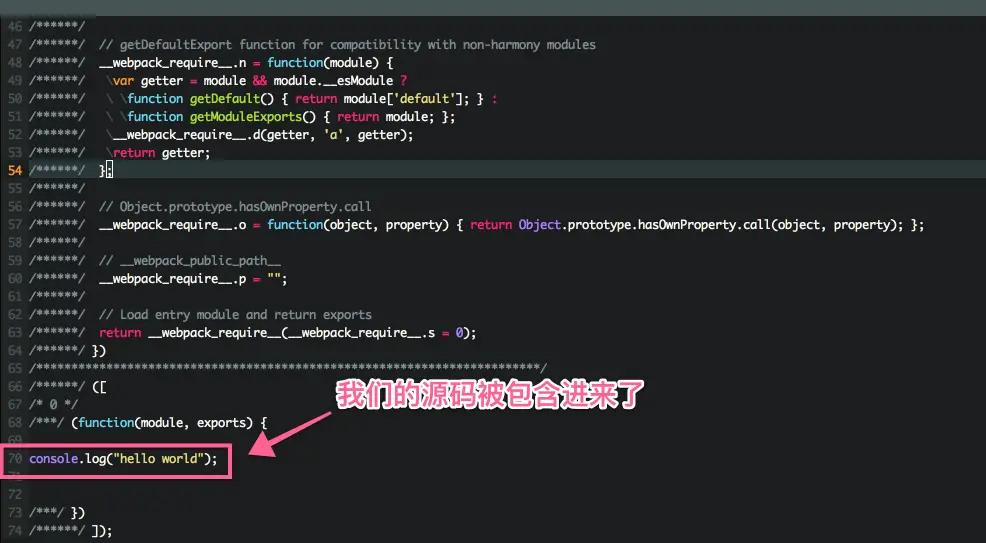
Task: Click 'return getter;' on line 53
Action: point(162,153)
